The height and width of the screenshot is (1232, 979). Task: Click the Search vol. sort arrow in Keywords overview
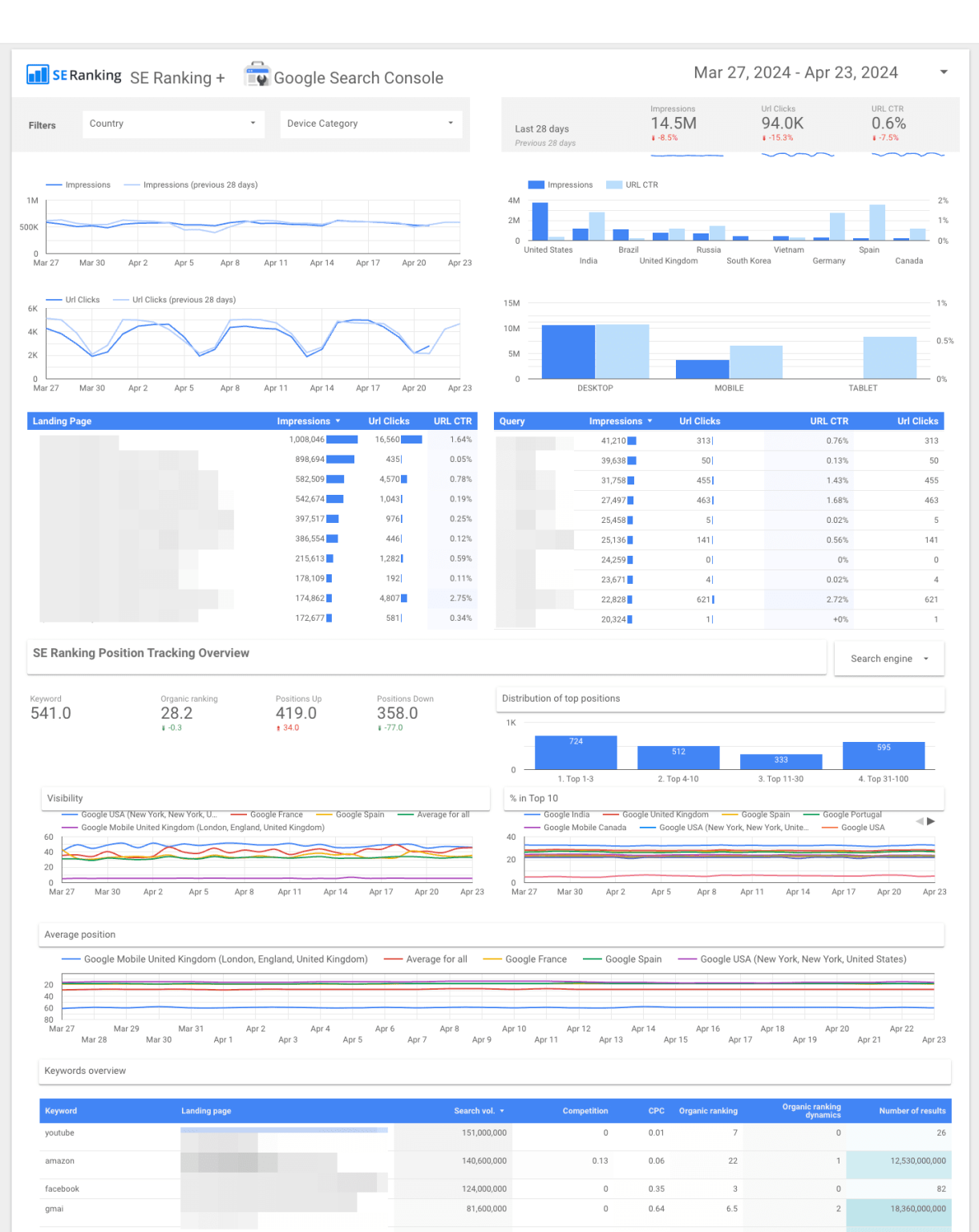(x=502, y=1111)
